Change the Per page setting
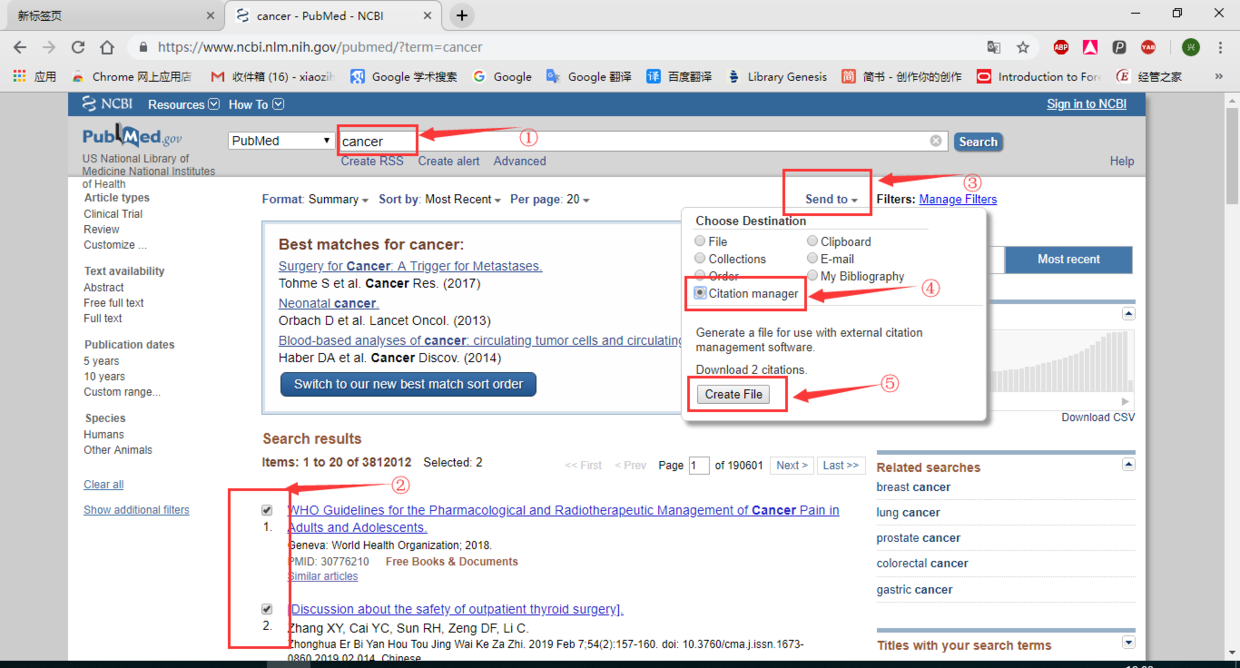1240x668 pixels. coord(550,199)
